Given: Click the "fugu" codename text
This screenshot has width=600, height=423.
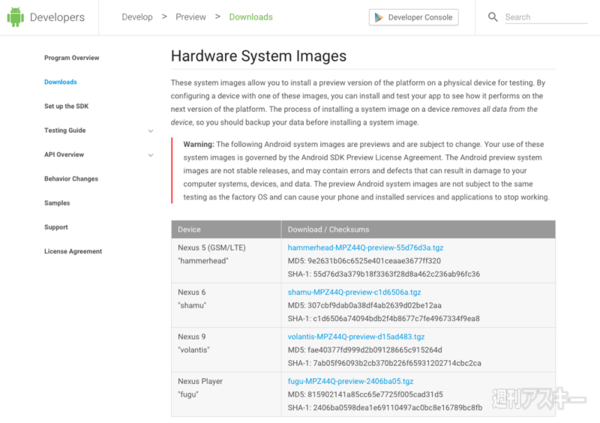Looking at the screenshot, I should [188, 394].
